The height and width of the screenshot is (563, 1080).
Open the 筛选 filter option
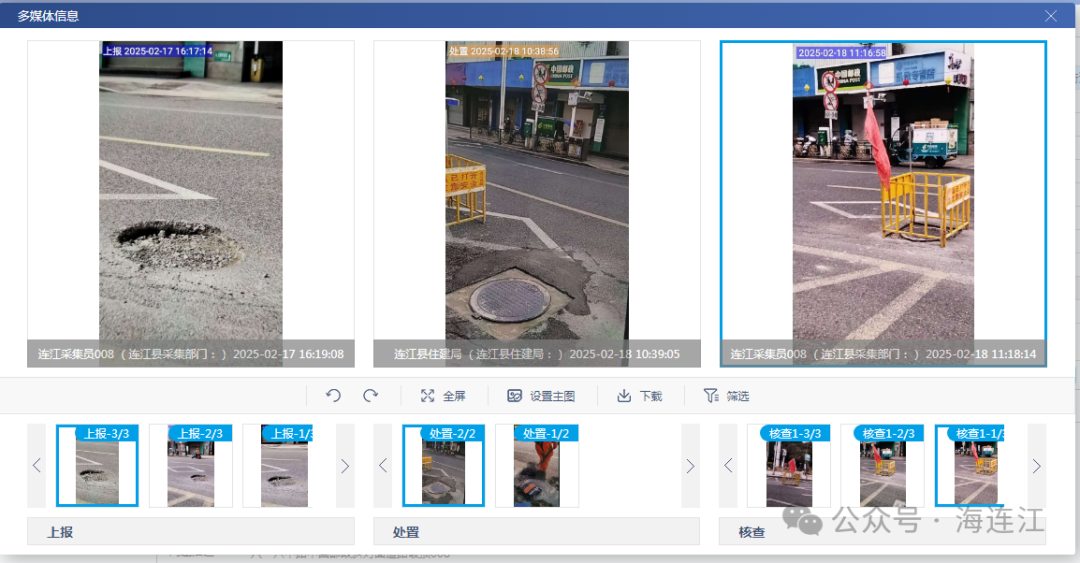coord(726,396)
